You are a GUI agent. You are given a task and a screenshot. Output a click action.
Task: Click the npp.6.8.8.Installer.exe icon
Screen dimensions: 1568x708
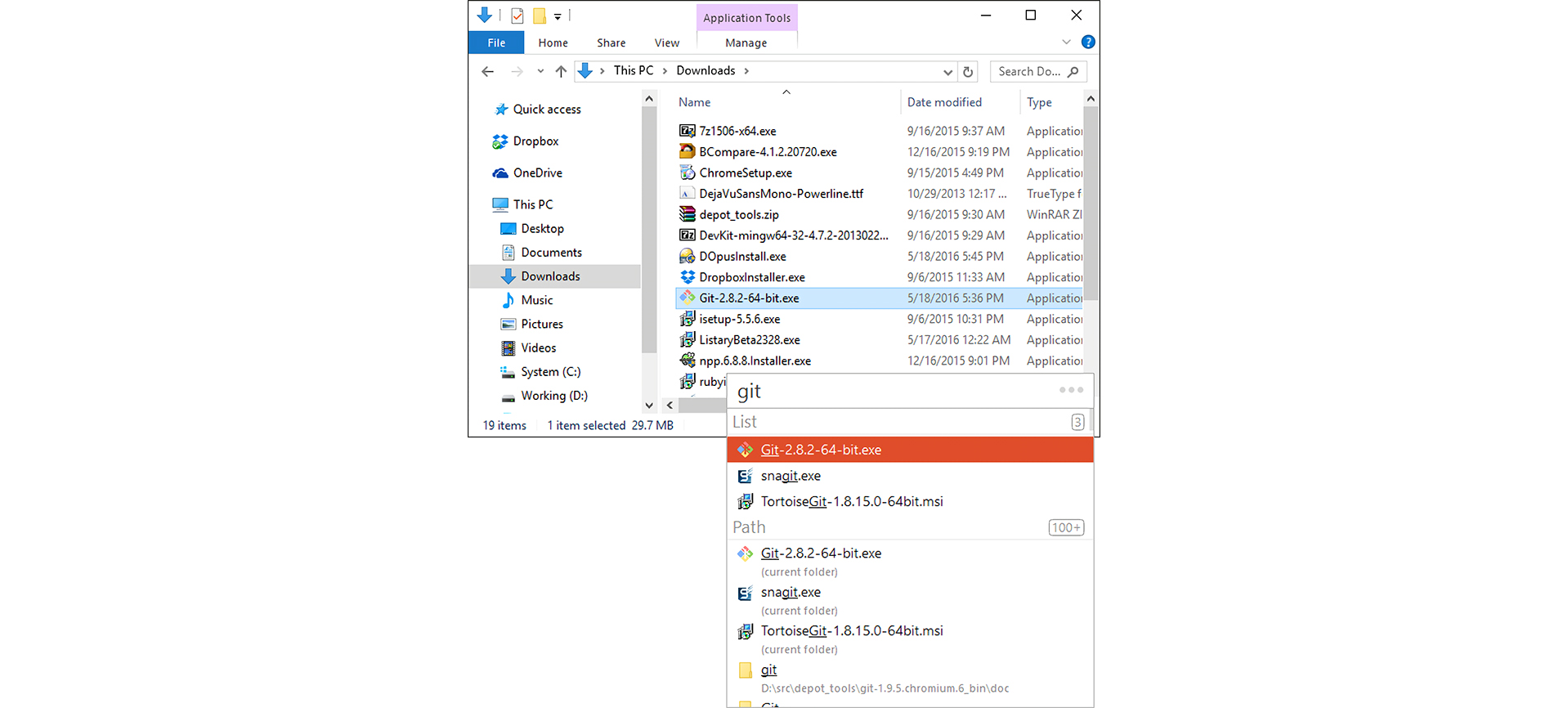(688, 361)
